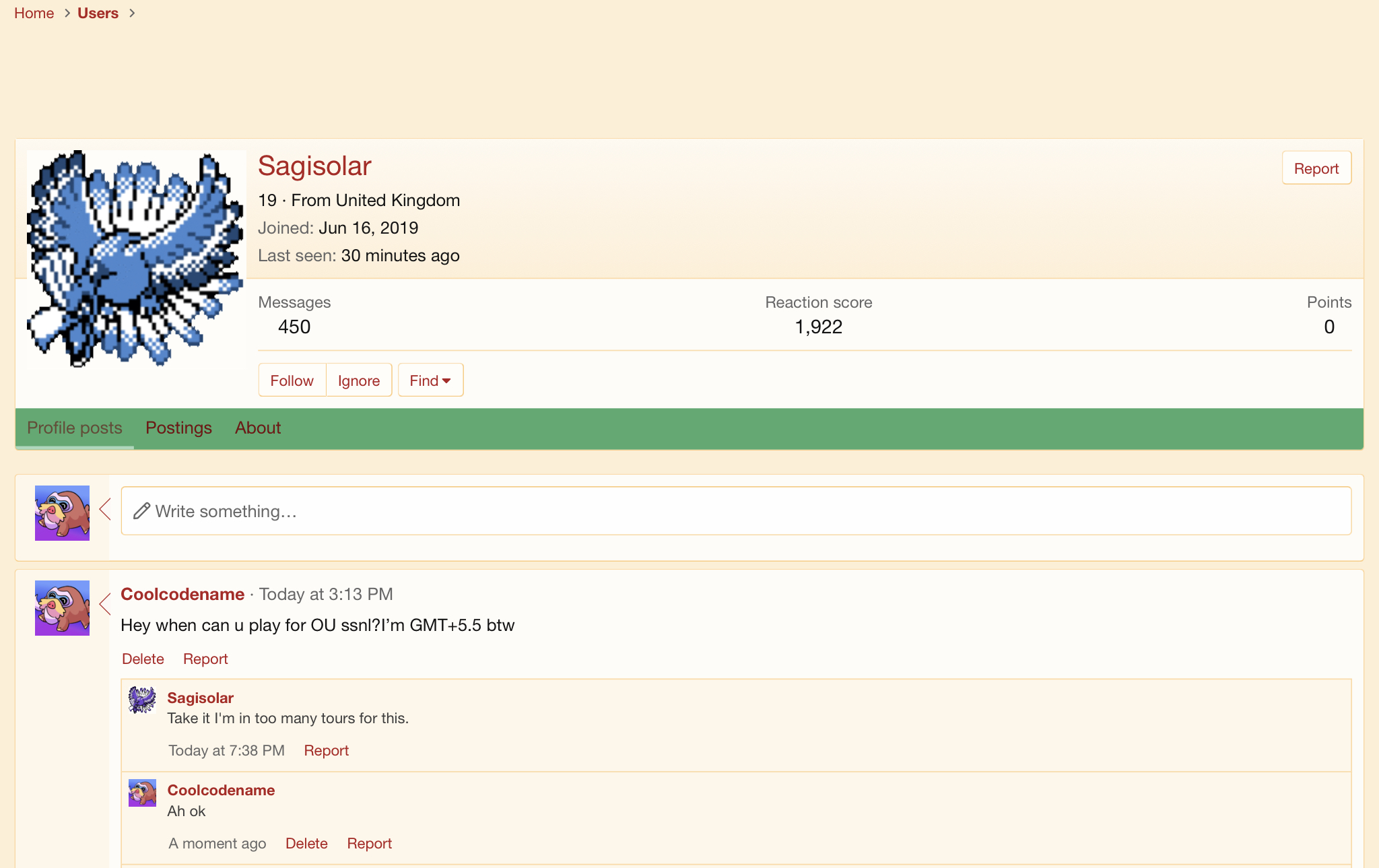Report the 'Ah ok' comment
Viewport: 1379px width, 868px height.
[x=369, y=843]
